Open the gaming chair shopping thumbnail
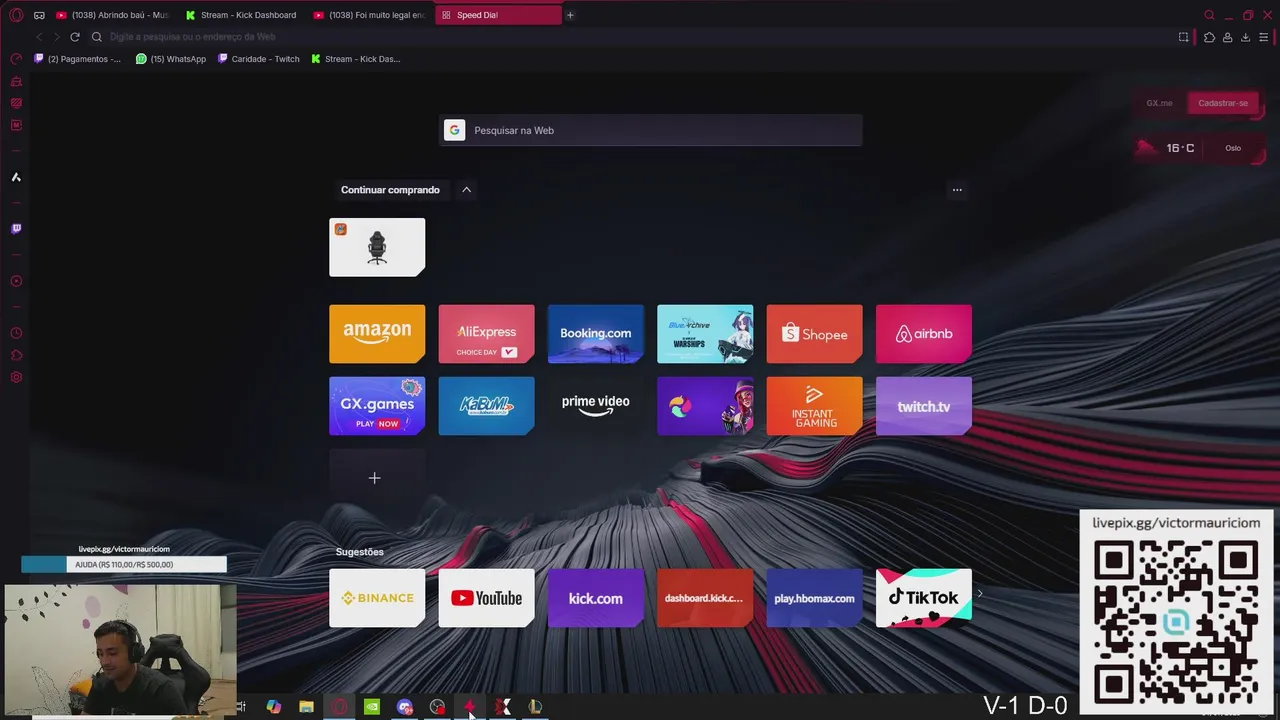The width and height of the screenshot is (1280, 720). [x=377, y=247]
